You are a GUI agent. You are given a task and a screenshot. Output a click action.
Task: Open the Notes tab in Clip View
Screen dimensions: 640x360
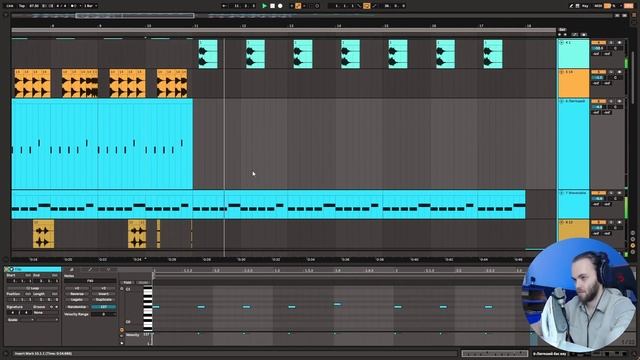71,269
